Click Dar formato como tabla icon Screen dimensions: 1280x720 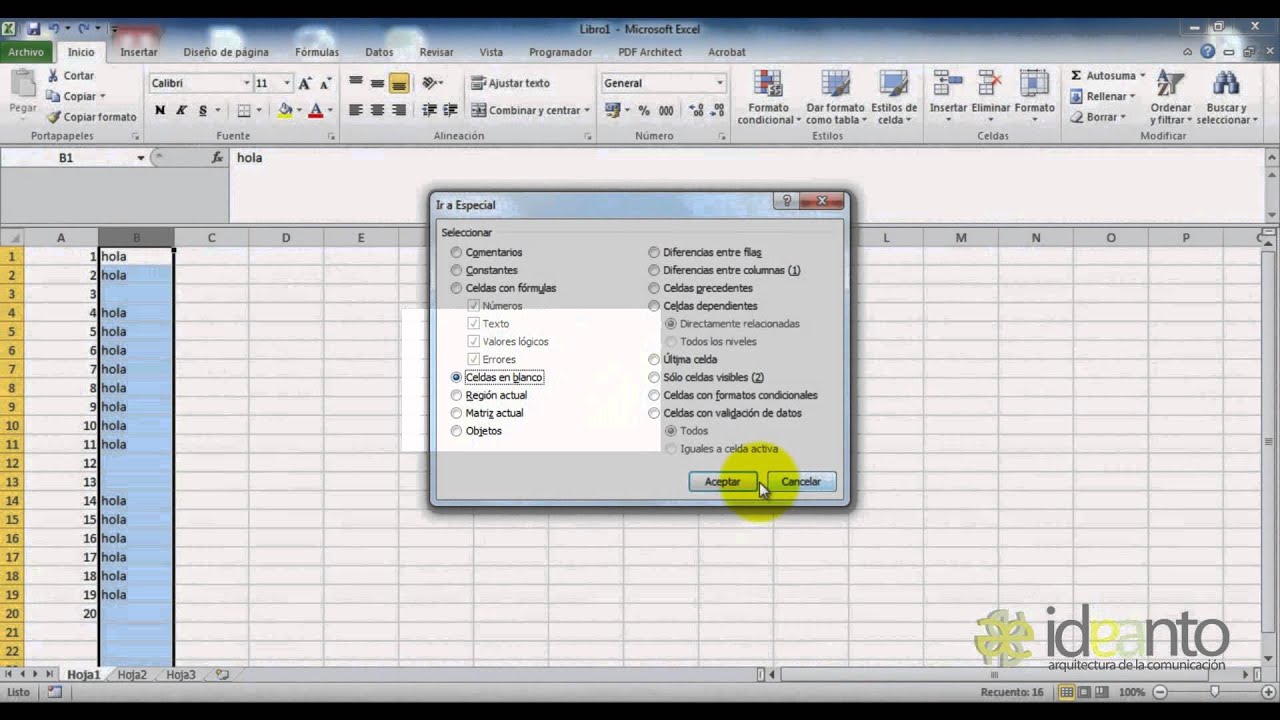point(835,84)
